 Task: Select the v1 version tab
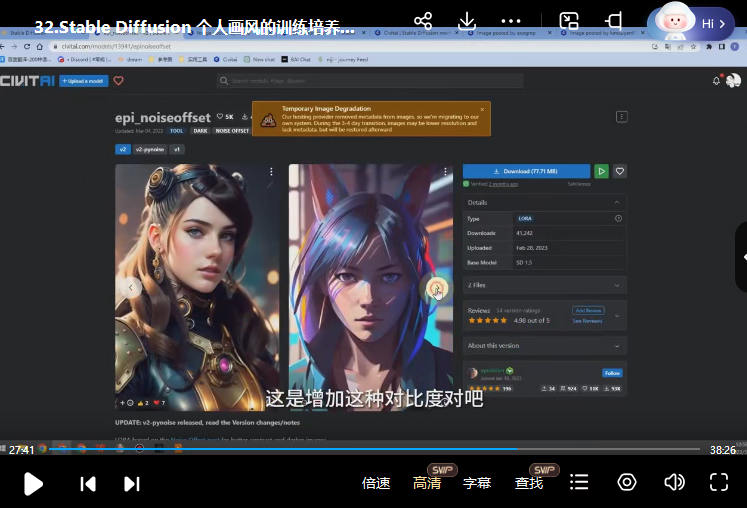click(x=177, y=149)
